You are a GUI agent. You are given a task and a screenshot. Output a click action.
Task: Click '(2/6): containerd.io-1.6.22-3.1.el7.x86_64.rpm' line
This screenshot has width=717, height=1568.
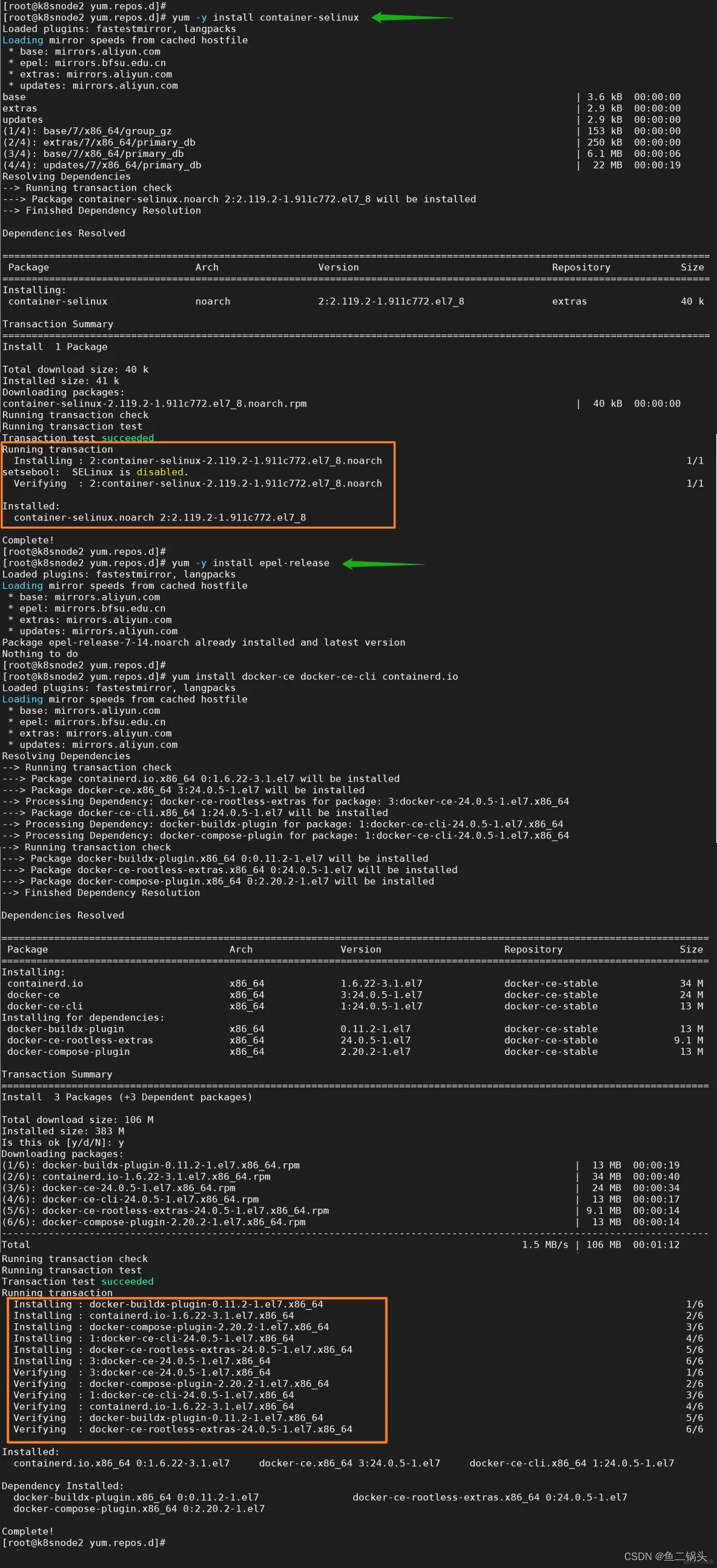coord(136,1177)
